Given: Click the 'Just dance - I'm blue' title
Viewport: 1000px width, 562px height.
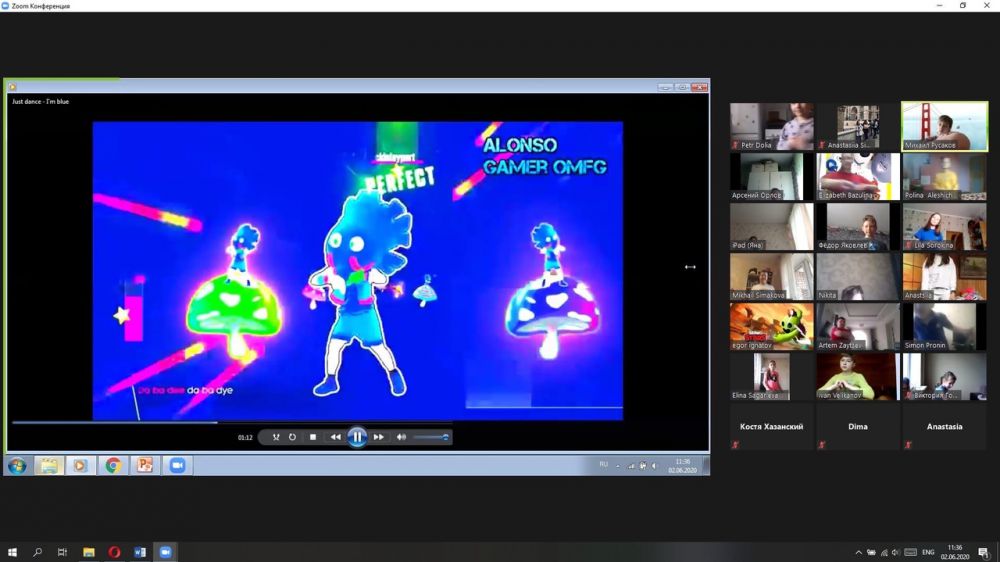Looking at the screenshot, I should 40,101.
